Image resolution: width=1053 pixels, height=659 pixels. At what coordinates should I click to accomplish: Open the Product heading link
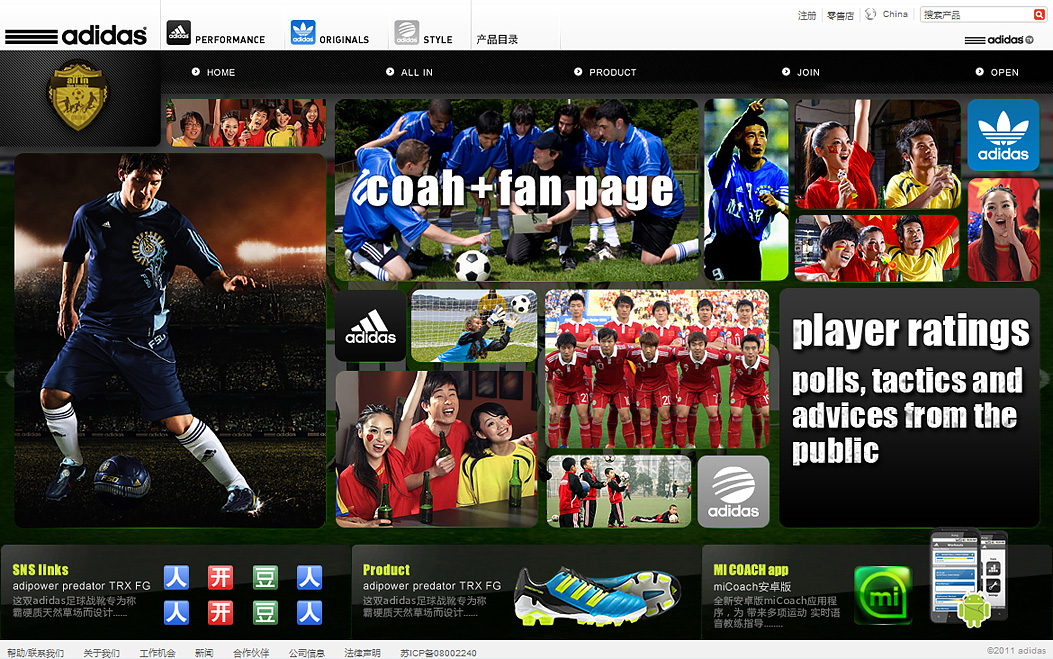(386, 570)
